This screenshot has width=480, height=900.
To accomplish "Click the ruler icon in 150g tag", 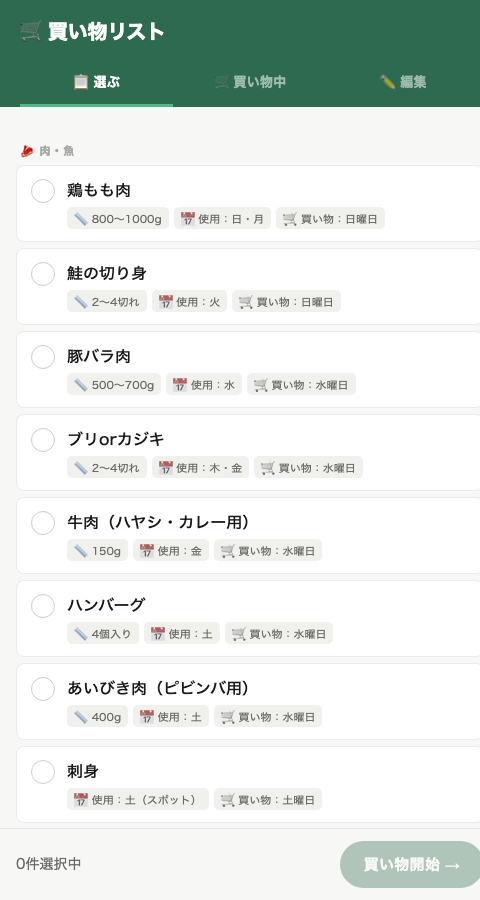I will point(81,550).
